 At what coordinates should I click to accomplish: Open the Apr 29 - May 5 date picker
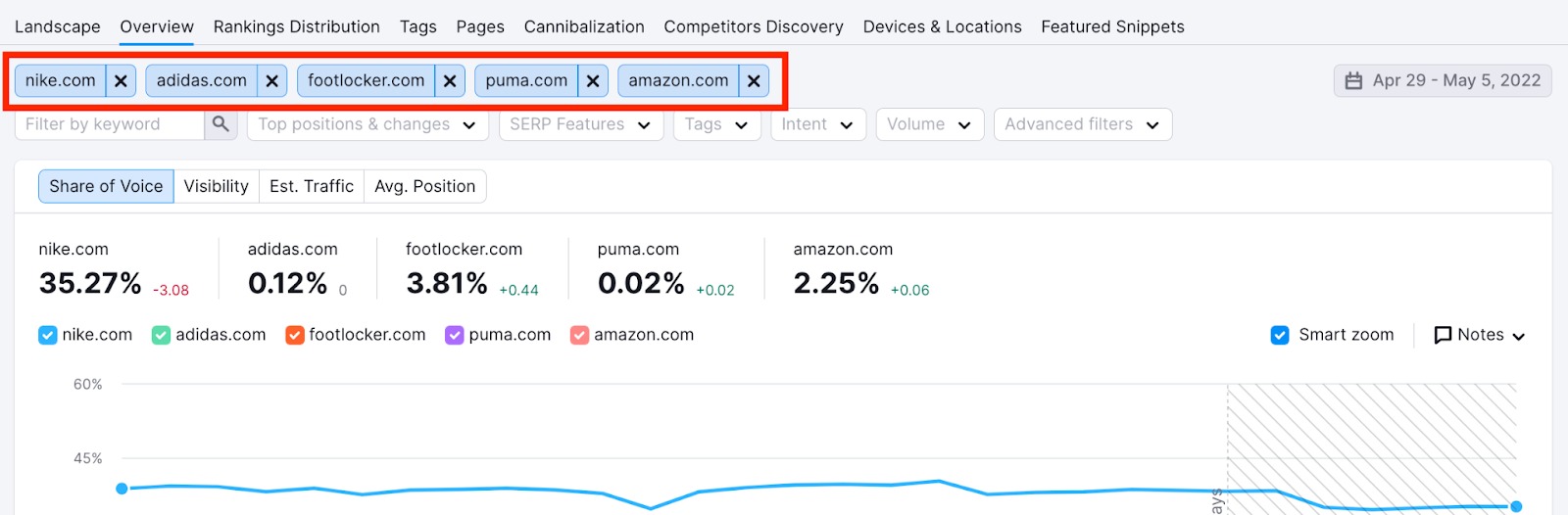(1443, 81)
